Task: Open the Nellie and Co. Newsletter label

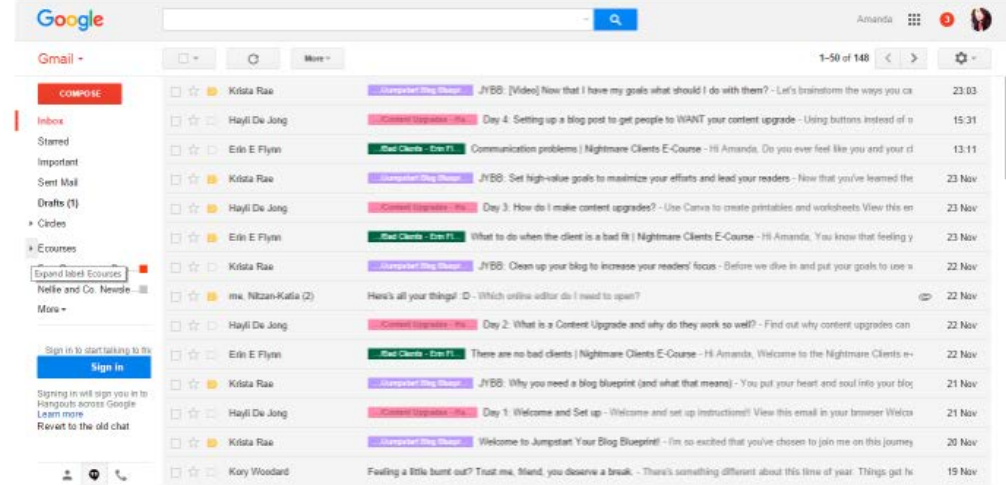Action: coord(84,289)
